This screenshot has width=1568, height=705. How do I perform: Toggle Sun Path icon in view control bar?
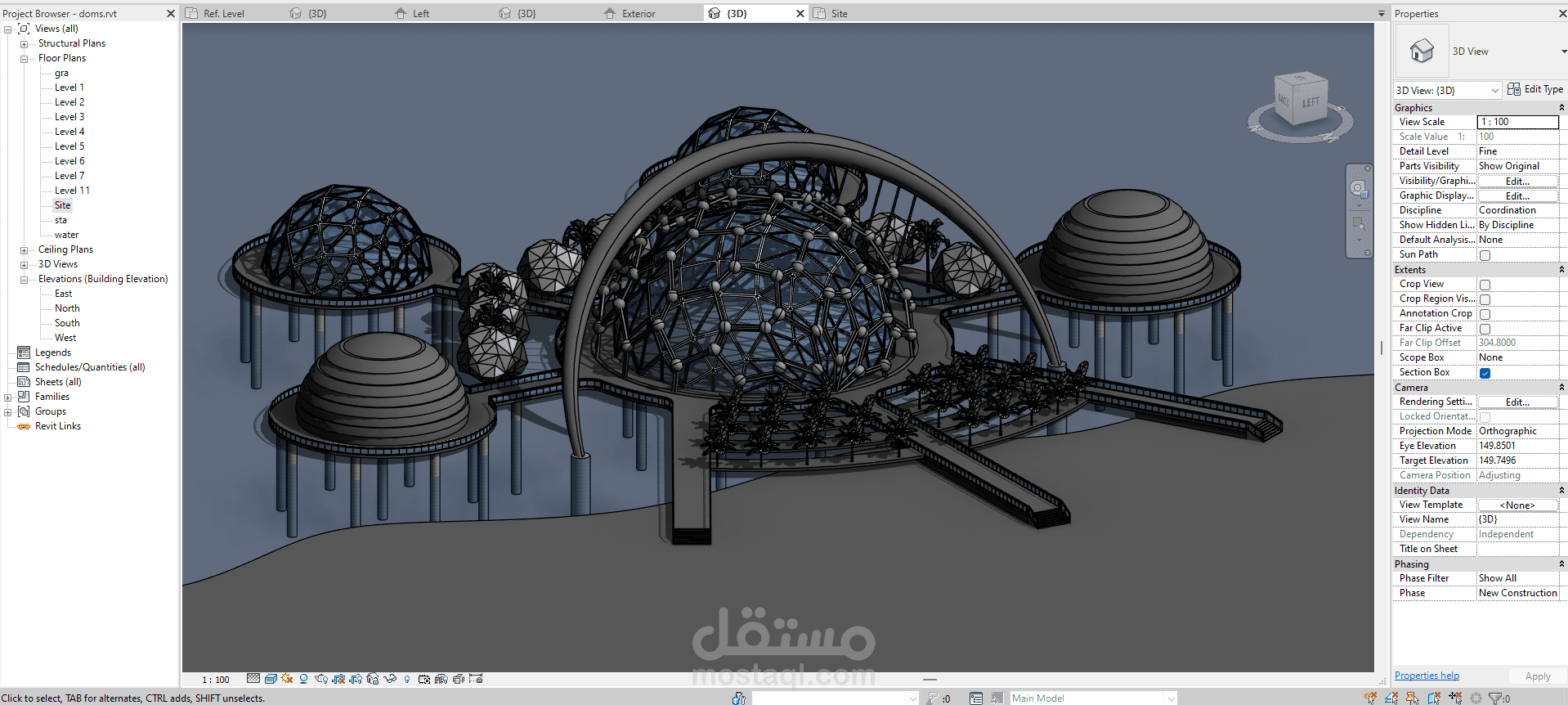tap(287, 679)
